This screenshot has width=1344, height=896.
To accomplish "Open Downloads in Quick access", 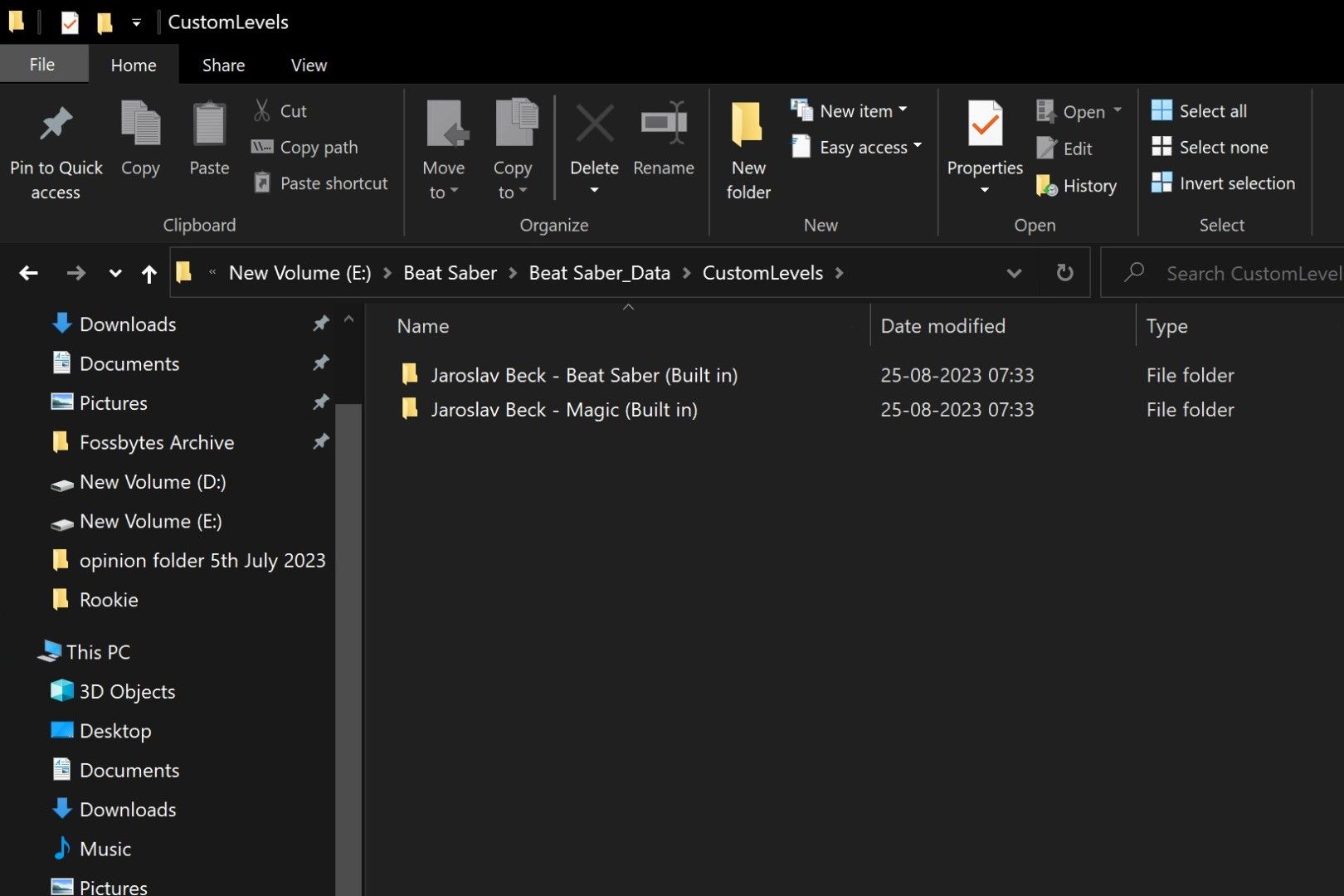I will tap(128, 324).
